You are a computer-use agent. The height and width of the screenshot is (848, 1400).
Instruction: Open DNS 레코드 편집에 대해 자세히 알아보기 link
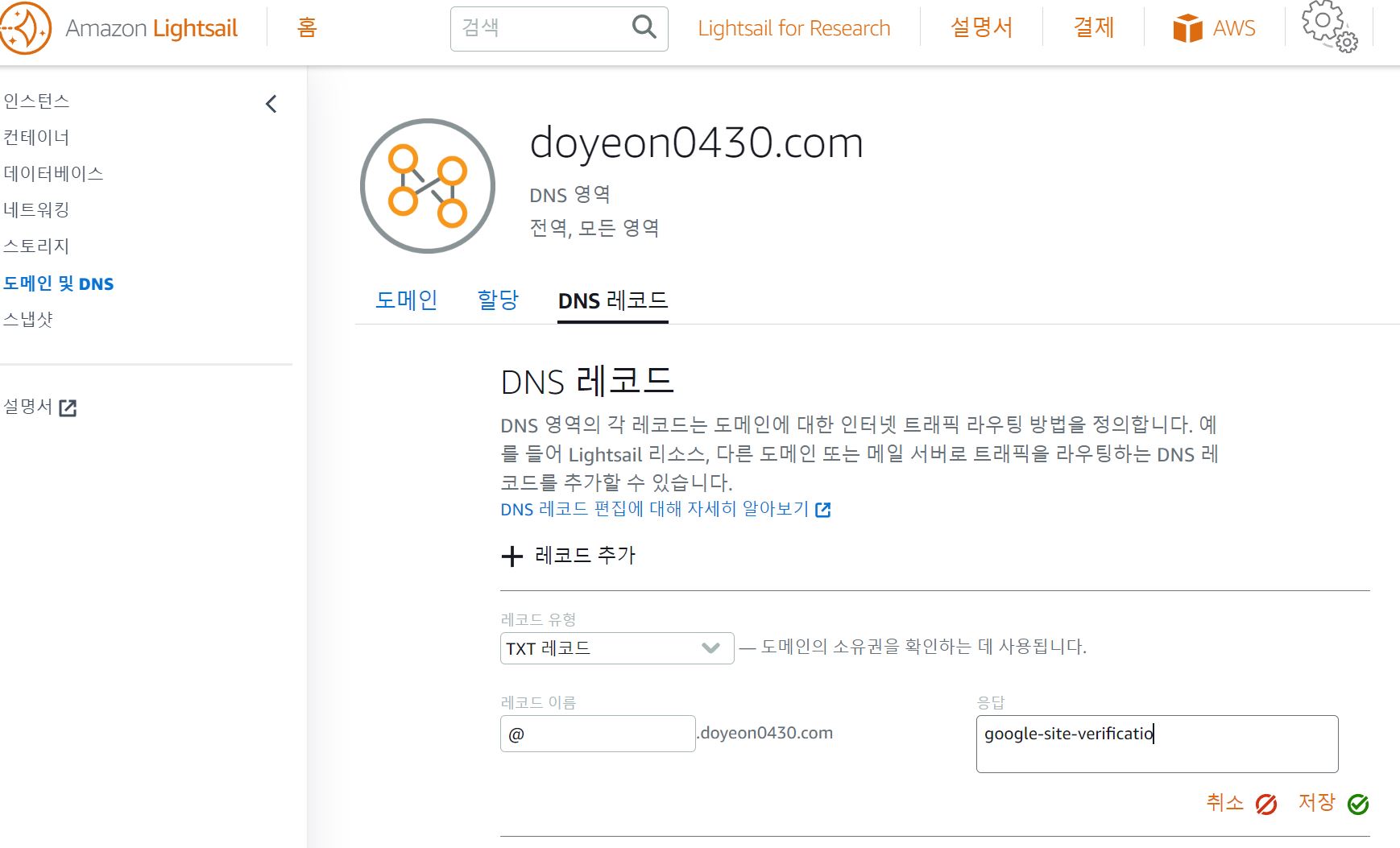[x=654, y=509]
